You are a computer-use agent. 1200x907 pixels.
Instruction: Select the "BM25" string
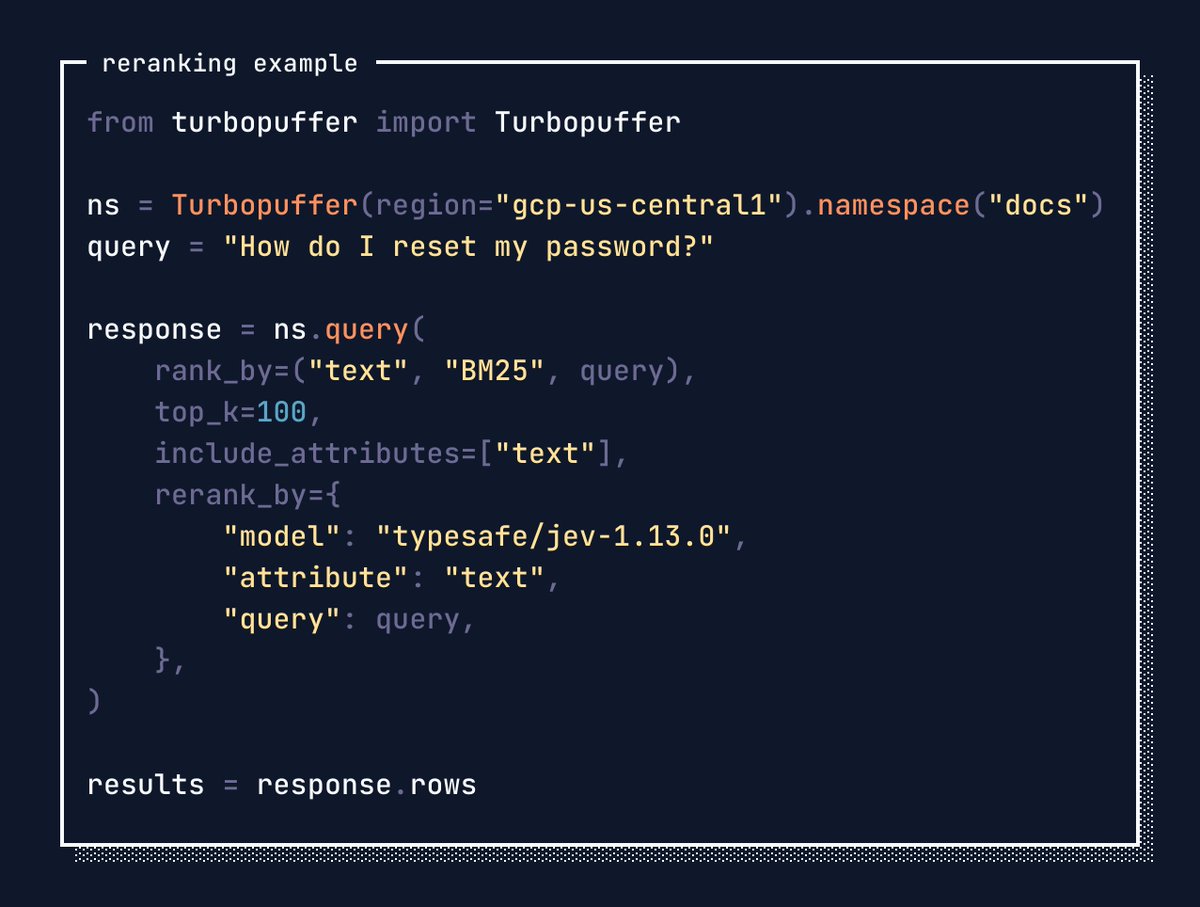point(493,372)
